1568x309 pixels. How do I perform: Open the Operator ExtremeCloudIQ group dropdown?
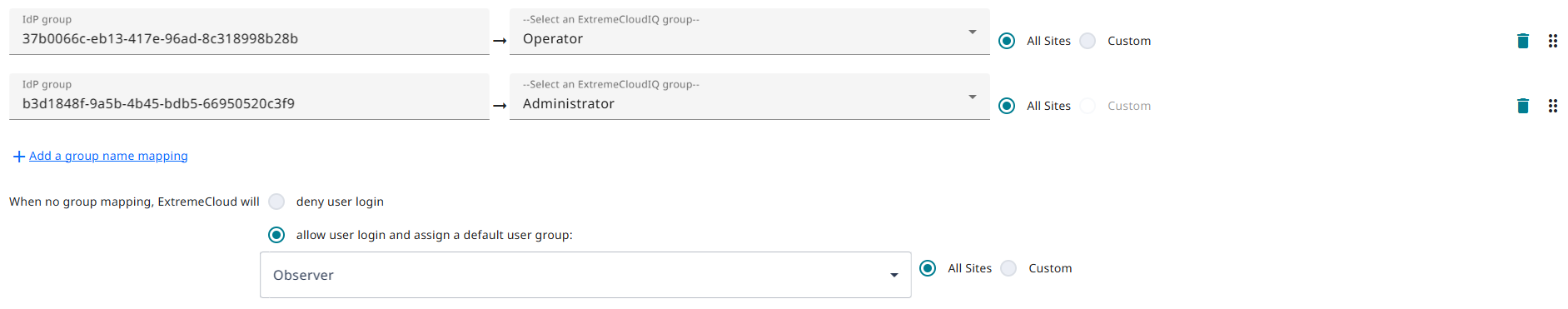[749, 32]
